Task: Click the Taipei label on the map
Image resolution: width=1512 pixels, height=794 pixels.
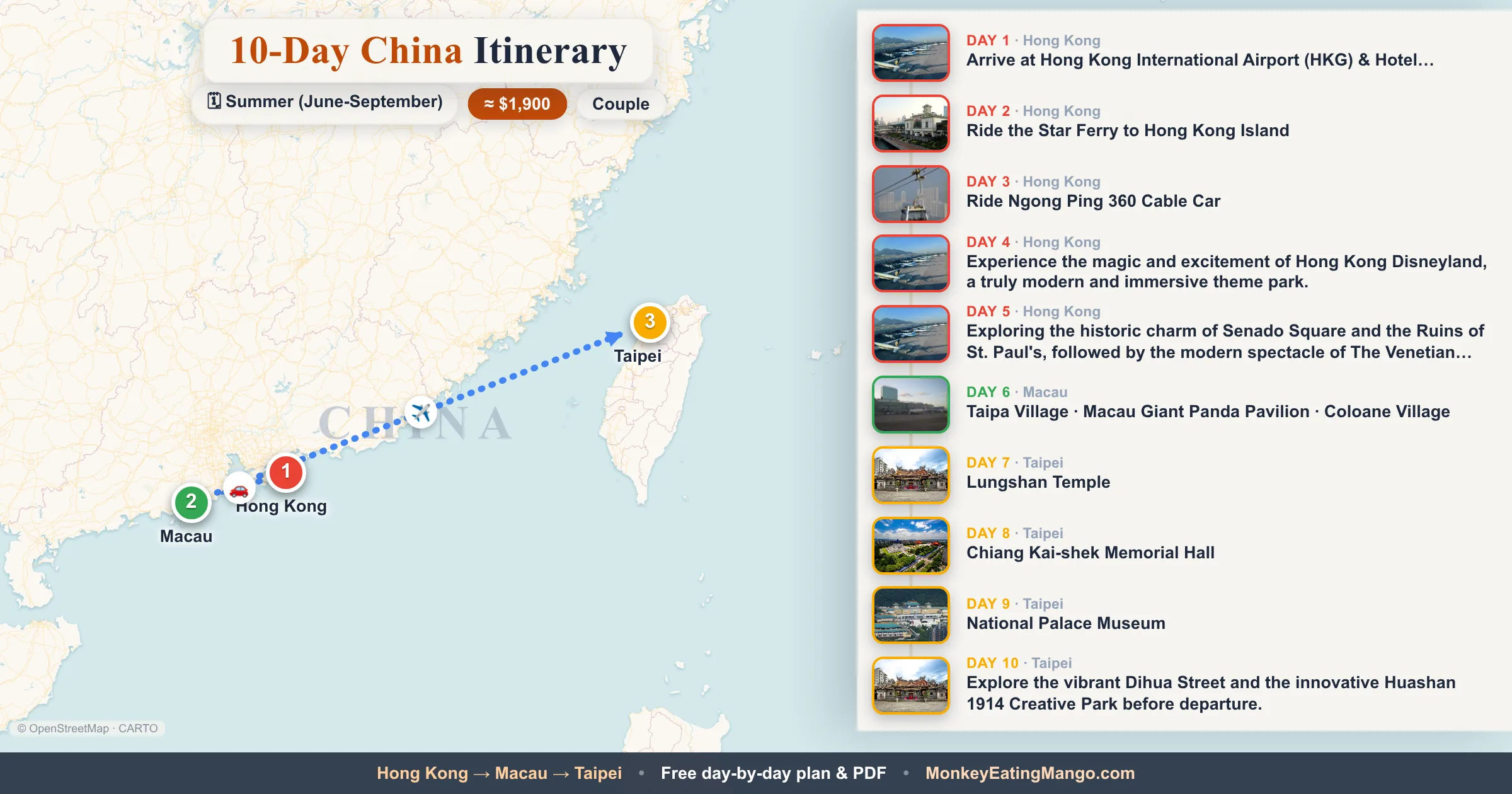Action: click(638, 356)
